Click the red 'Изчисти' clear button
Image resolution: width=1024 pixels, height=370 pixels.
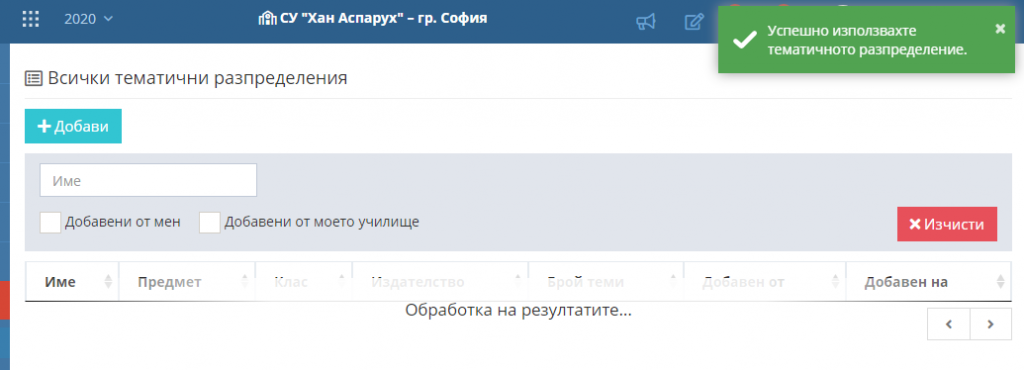[947, 224]
